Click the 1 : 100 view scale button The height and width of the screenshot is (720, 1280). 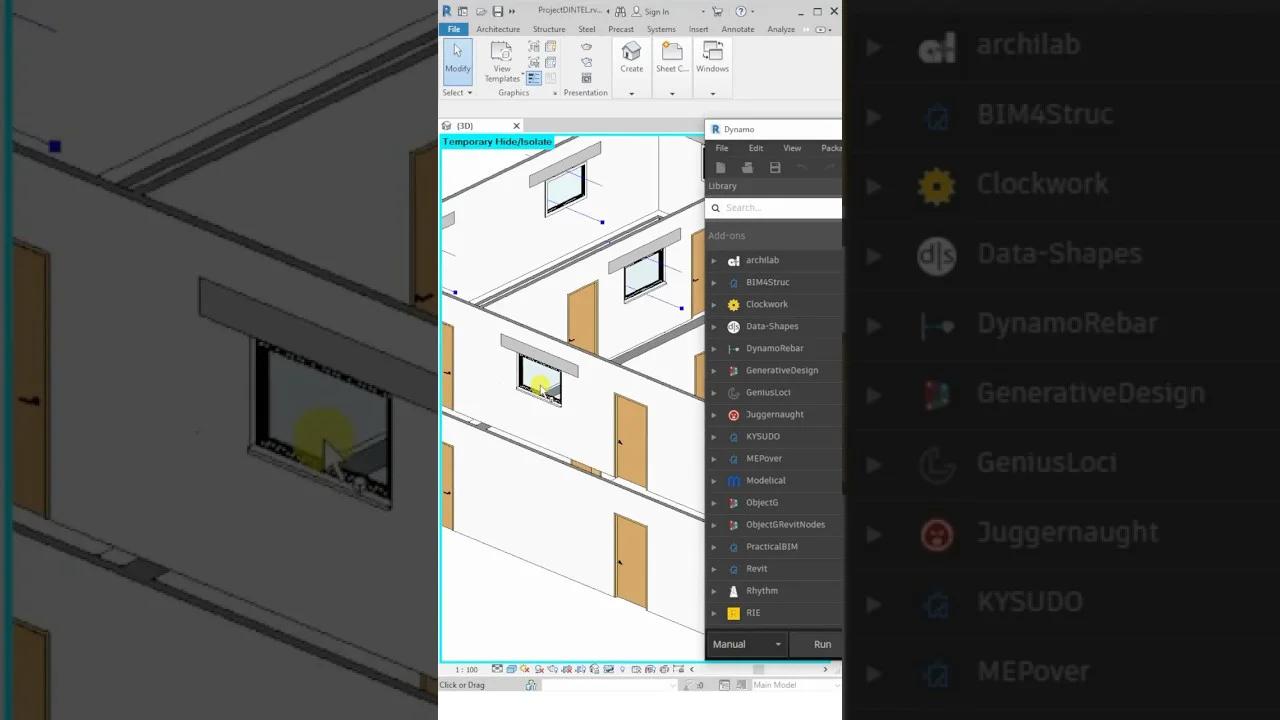(x=466, y=669)
